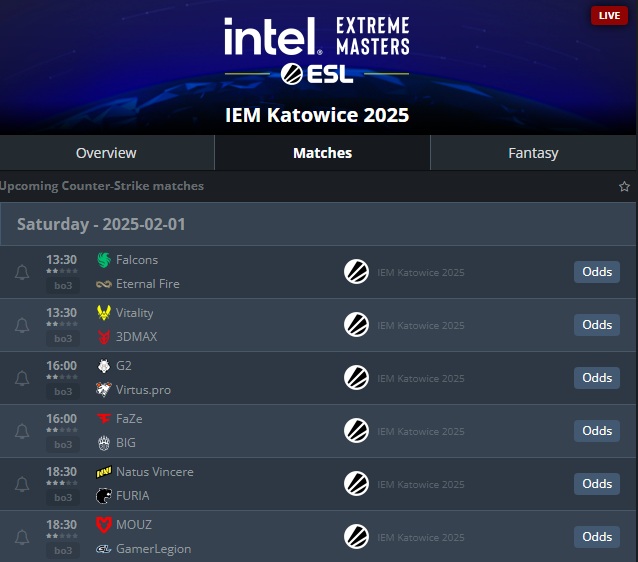Select the Matches tab

click(x=322, y=153)
